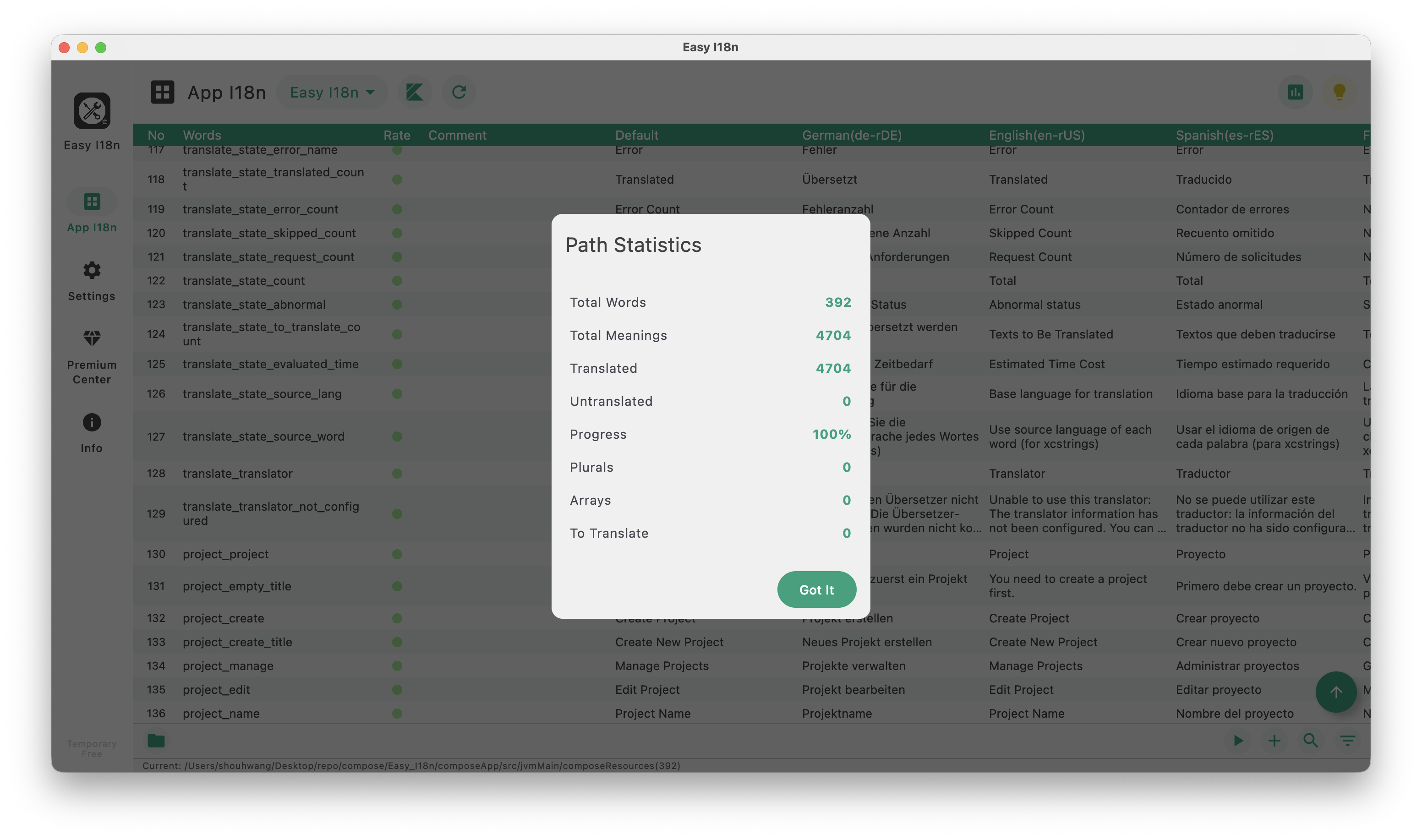The image size is (1422, 840).
Task: Click the Total Words value 392
Action: [838, 302]
